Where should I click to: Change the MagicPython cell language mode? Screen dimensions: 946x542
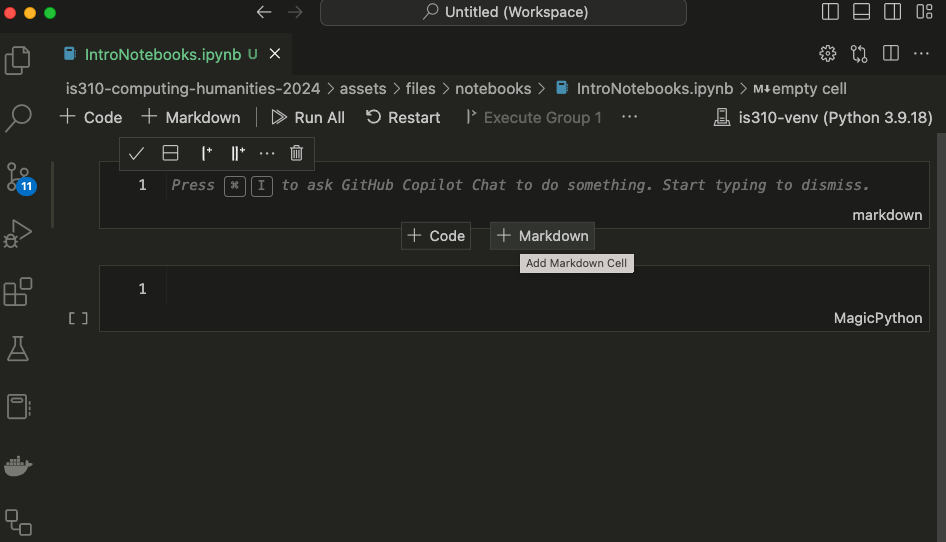(877, 318)
